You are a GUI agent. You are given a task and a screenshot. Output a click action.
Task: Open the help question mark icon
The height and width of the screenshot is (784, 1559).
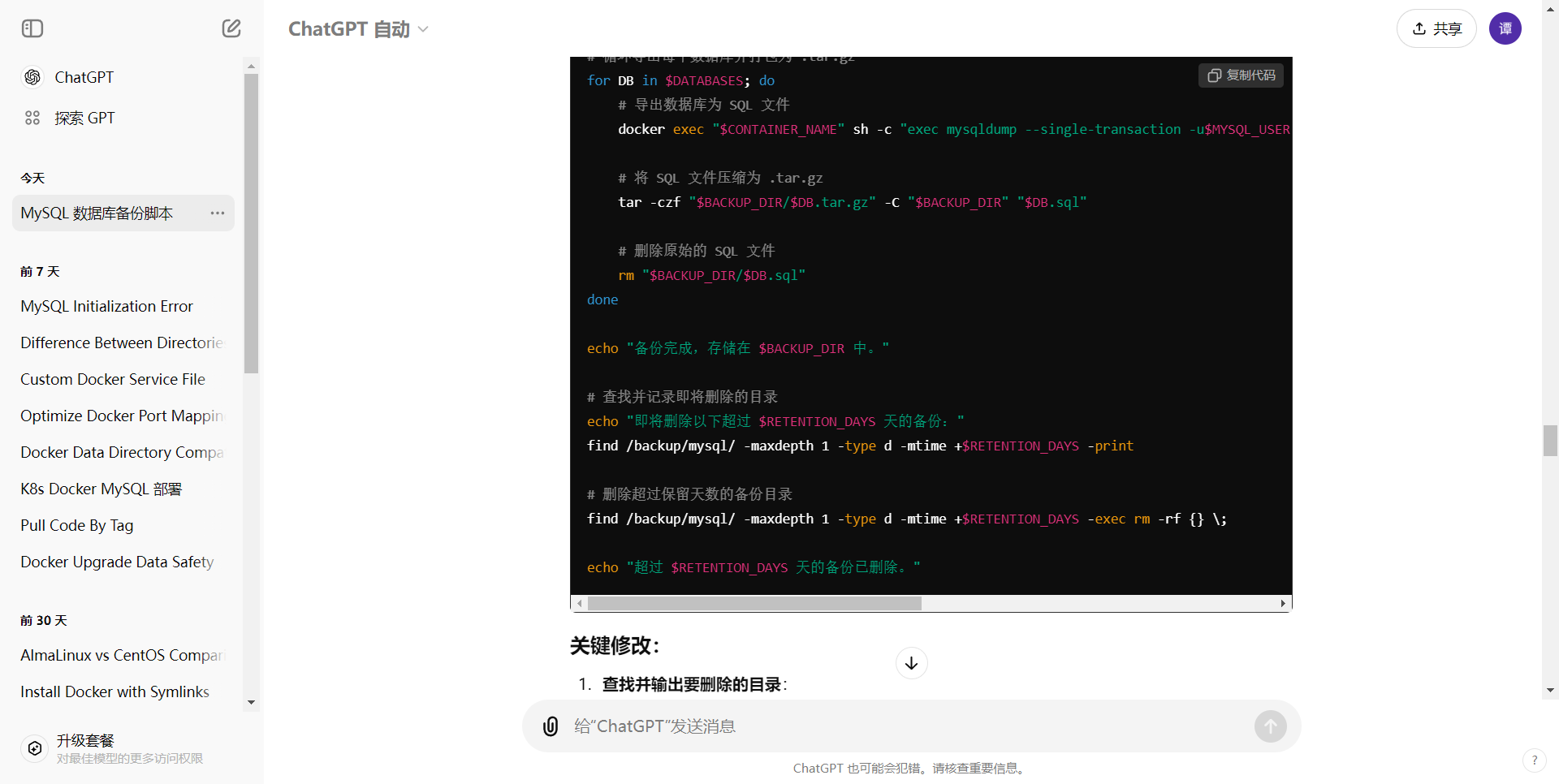1534,760
